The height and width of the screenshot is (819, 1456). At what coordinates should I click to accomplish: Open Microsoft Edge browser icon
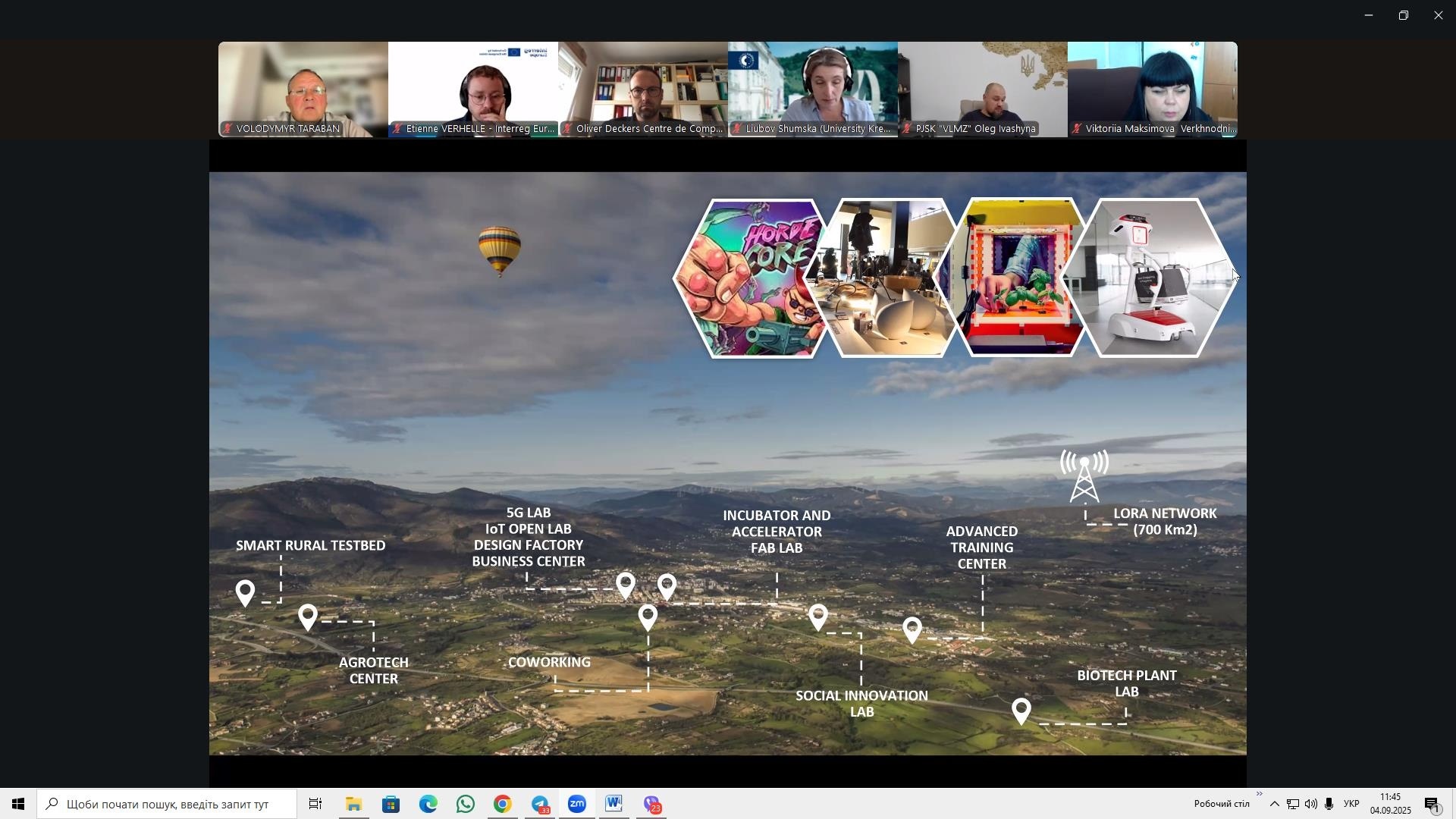pos(428,805)
